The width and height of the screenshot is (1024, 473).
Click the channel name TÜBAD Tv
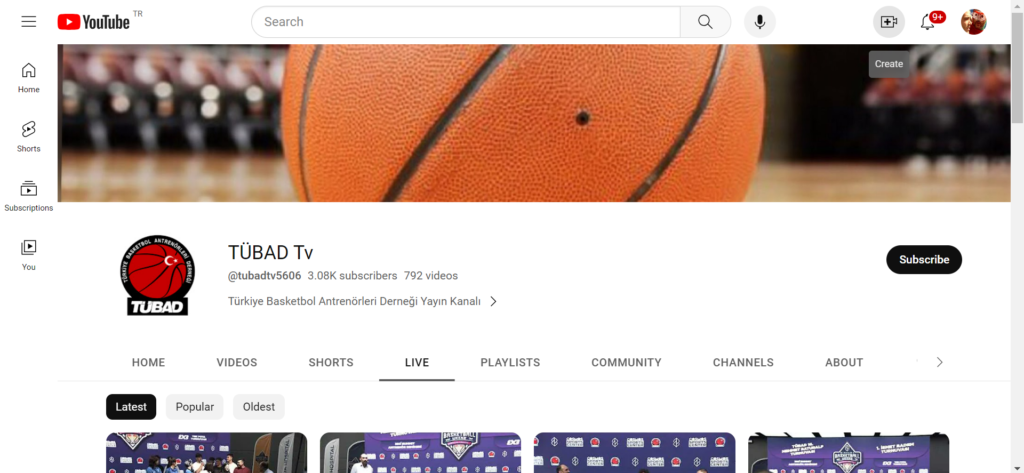click(x=270, y=252)
